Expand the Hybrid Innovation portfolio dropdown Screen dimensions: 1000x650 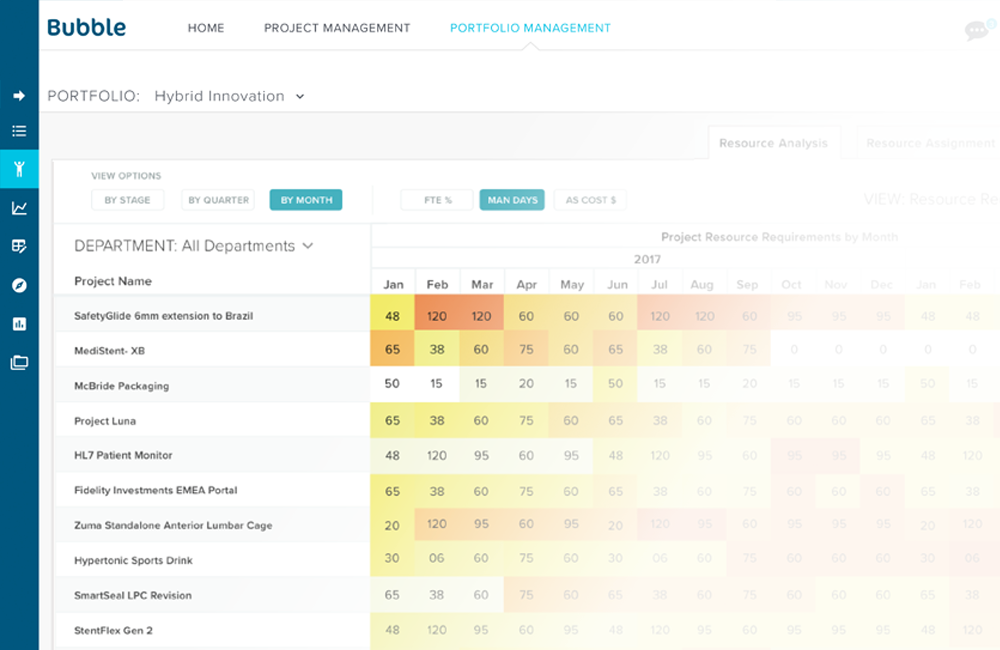click(230, 96)
